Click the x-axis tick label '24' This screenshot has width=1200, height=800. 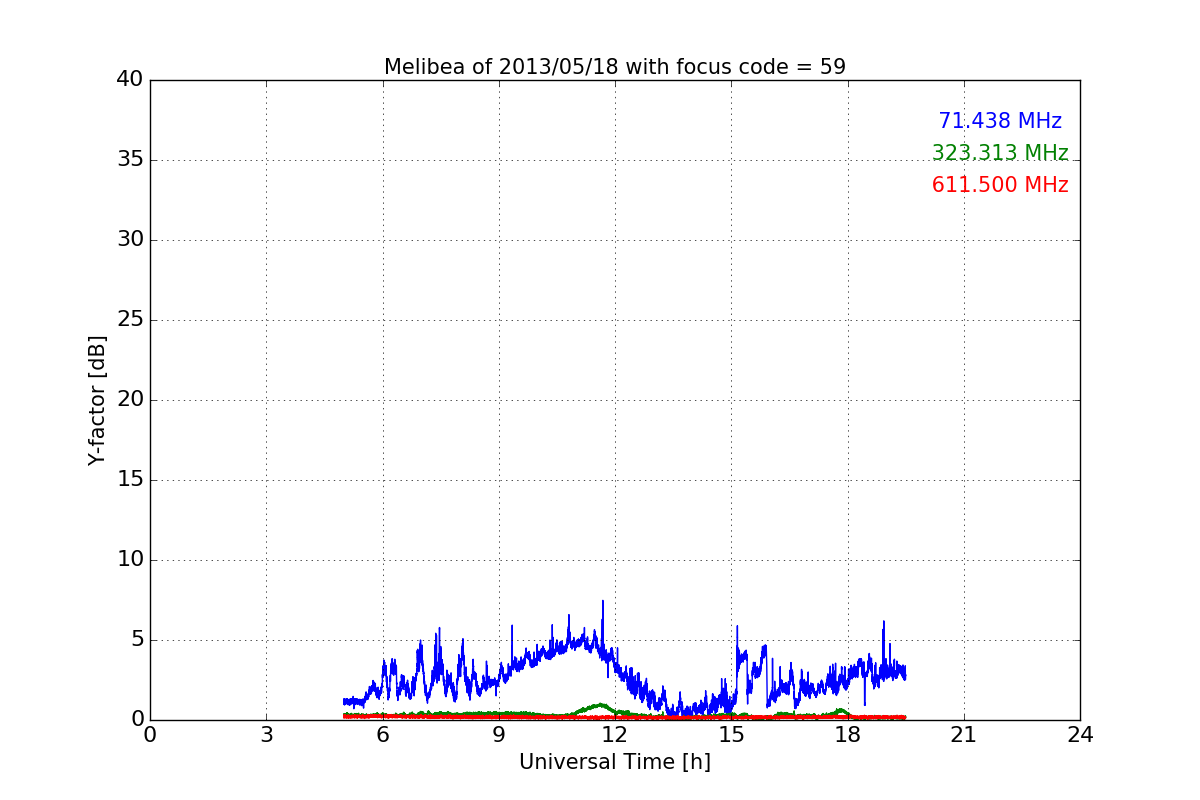tap(1080, 735)
